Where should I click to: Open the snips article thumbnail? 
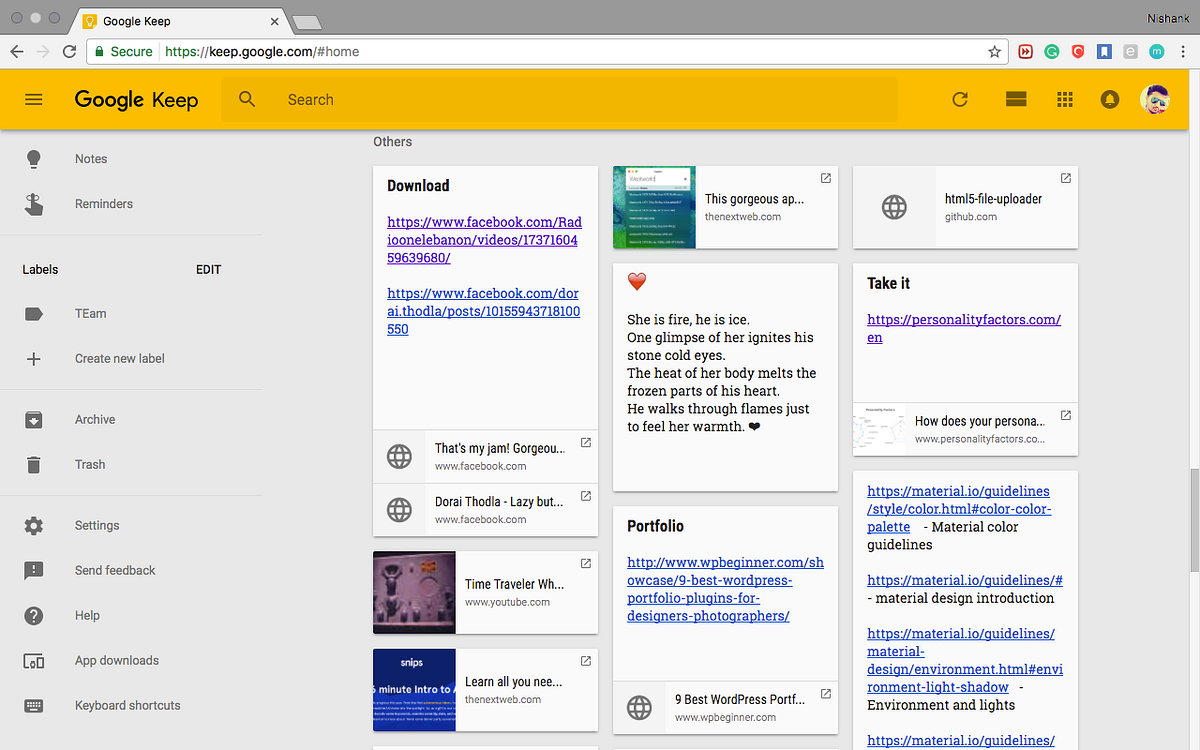point(414,690)
